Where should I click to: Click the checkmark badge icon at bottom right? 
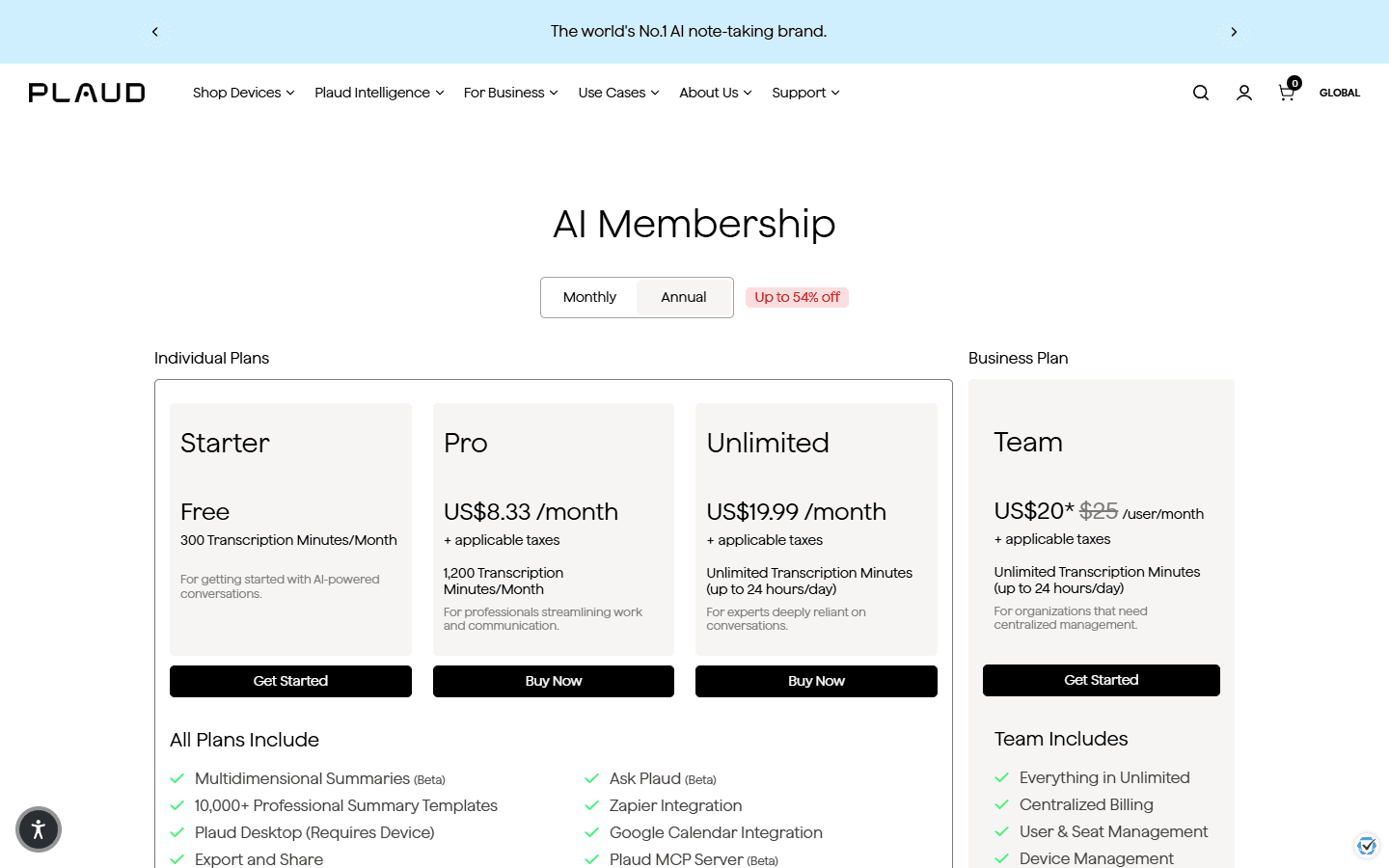[1366, 846]
